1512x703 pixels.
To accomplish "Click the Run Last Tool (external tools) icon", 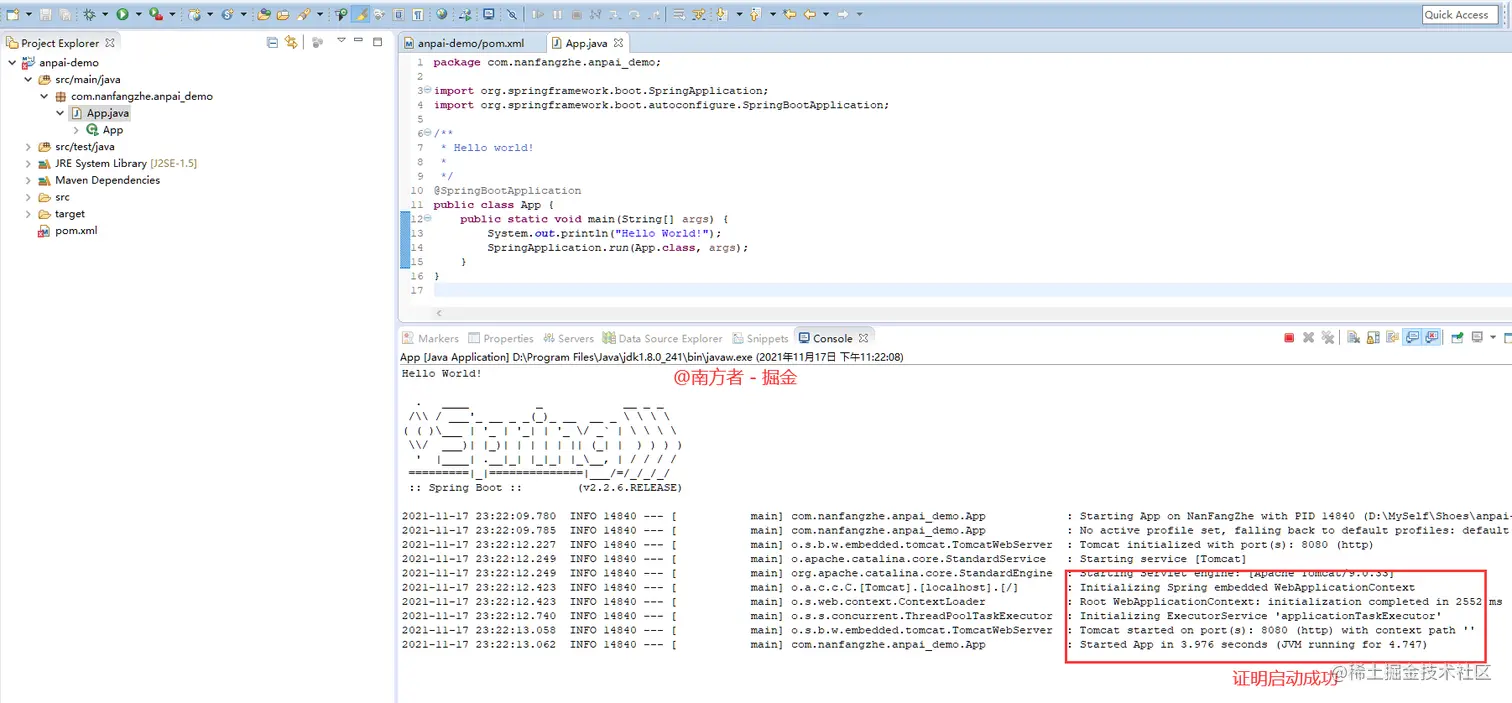I will coord(156,14).
